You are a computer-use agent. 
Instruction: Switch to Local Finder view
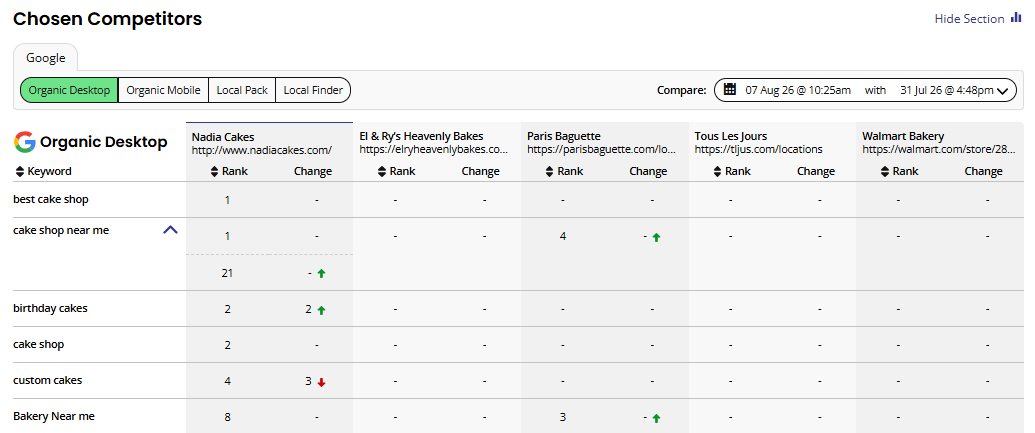click(x=313, y=90)
